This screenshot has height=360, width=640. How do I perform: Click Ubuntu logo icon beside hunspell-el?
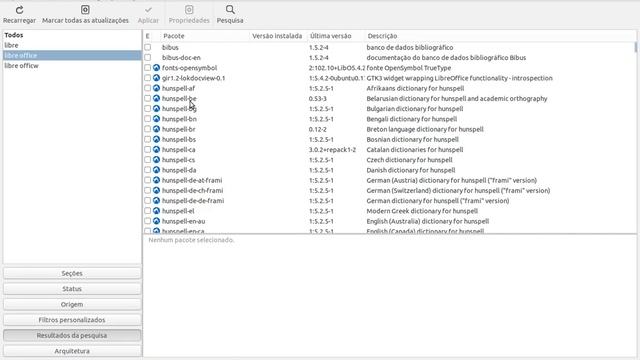(156, 211)
